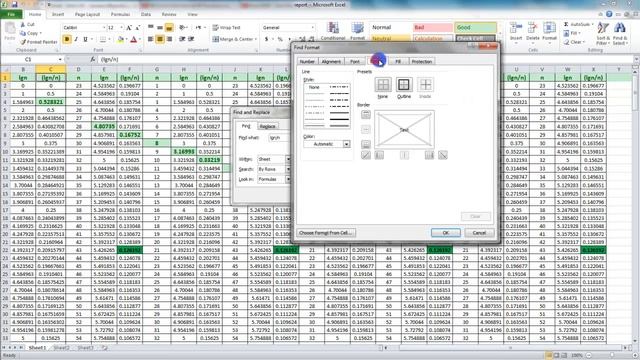This screenshot has width=640, height=360.
Task: Open the Within Sheet dropdown
Action: click(288, 159)
